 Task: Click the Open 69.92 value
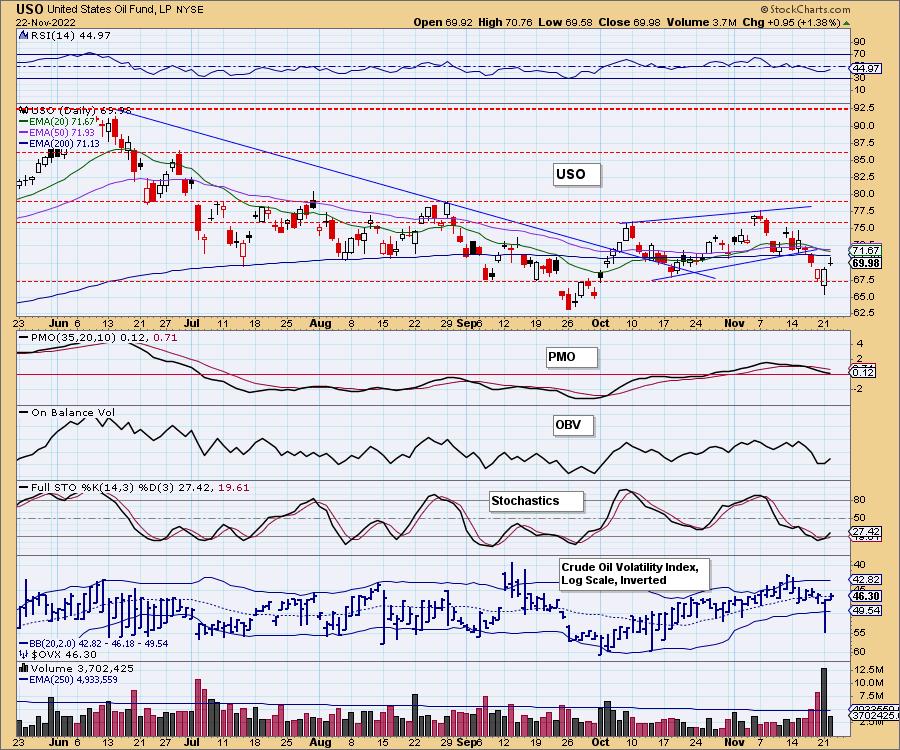443,22
